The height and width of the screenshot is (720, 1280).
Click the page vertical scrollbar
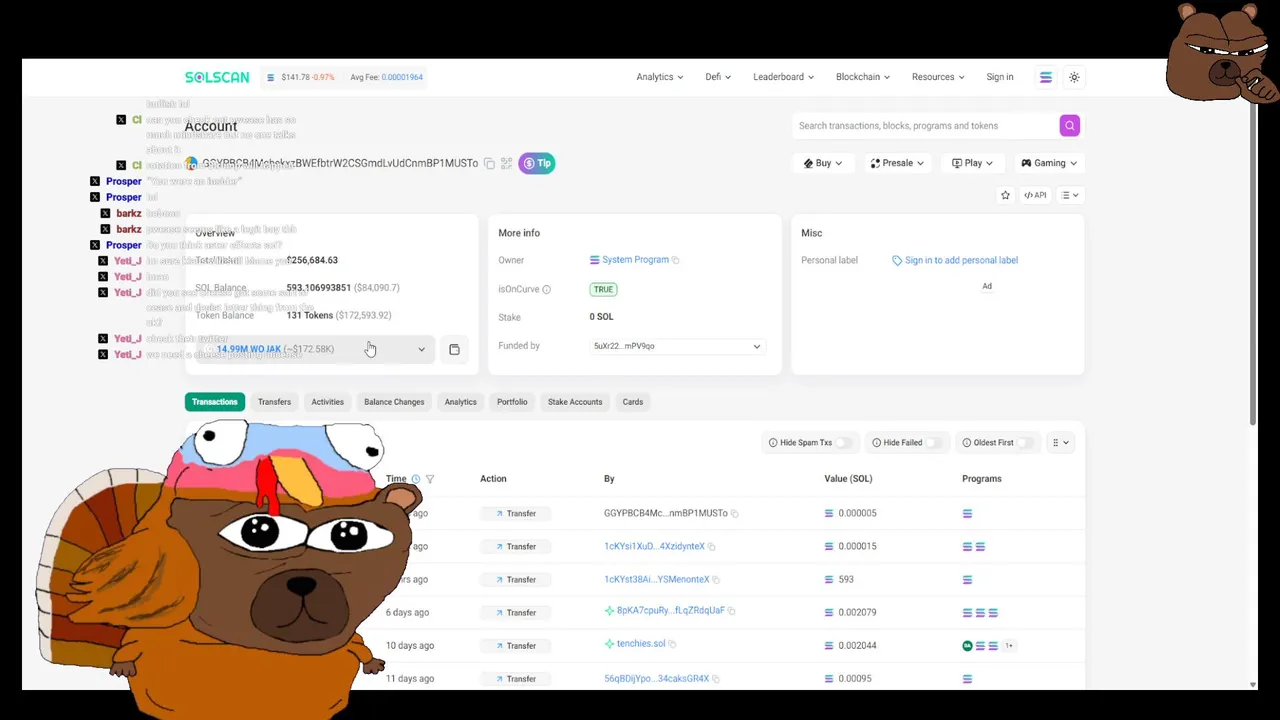(x=1254, y=265)
